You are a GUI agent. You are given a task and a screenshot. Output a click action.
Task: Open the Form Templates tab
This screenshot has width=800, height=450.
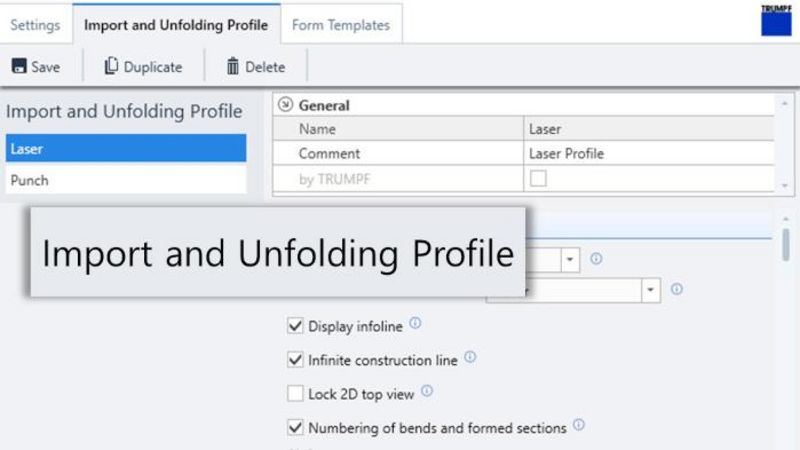pyautogui.click(x=340, y=24)
